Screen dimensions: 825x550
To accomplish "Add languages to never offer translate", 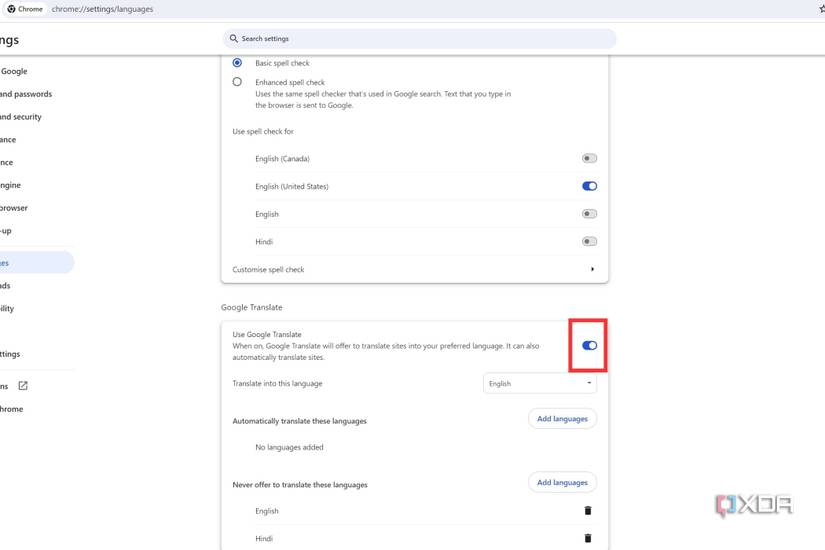I will click(x=562, y=482).
